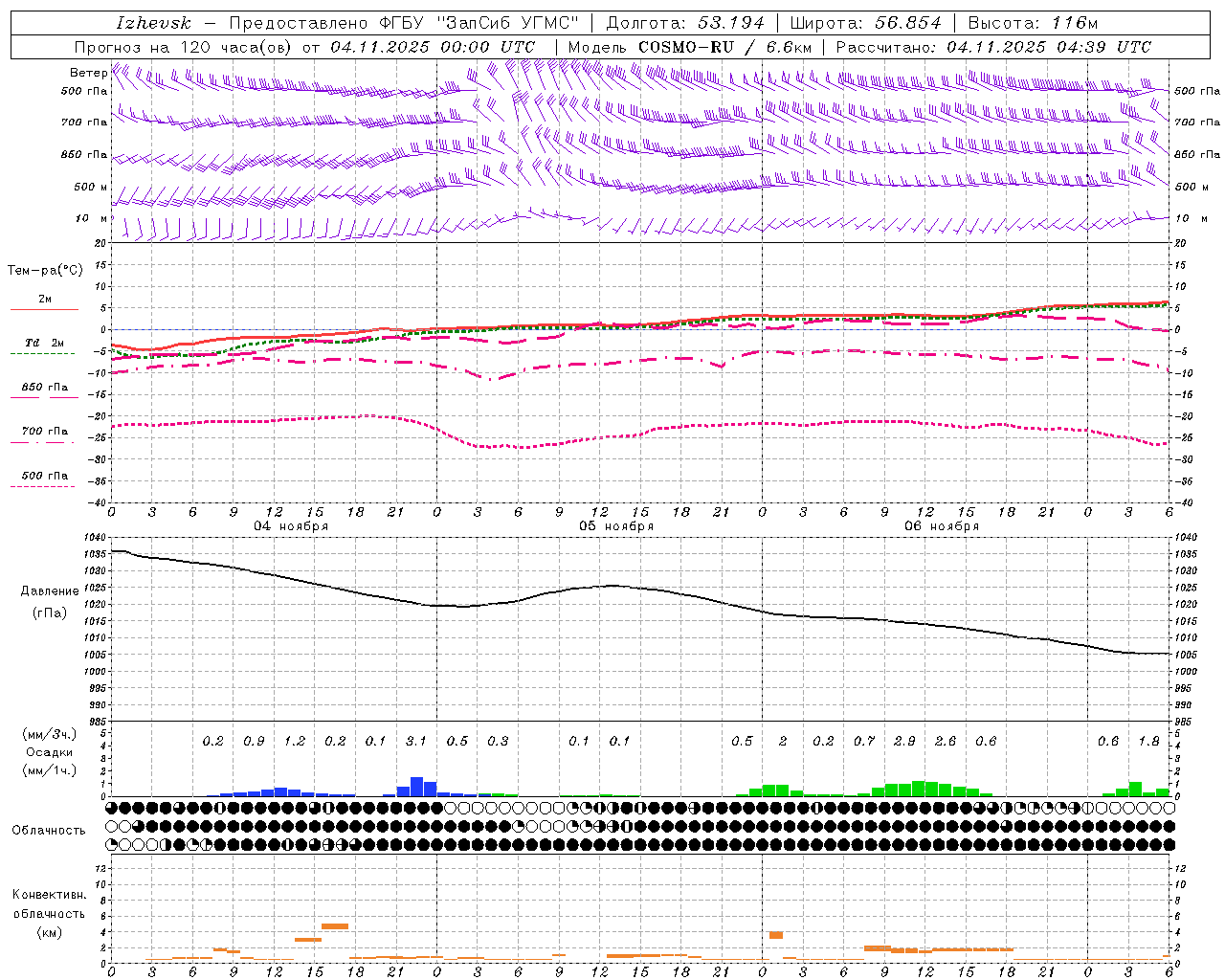Click the (мм/1ч.) precipitation unit label

pyautogui.click(x=49, y=770)
